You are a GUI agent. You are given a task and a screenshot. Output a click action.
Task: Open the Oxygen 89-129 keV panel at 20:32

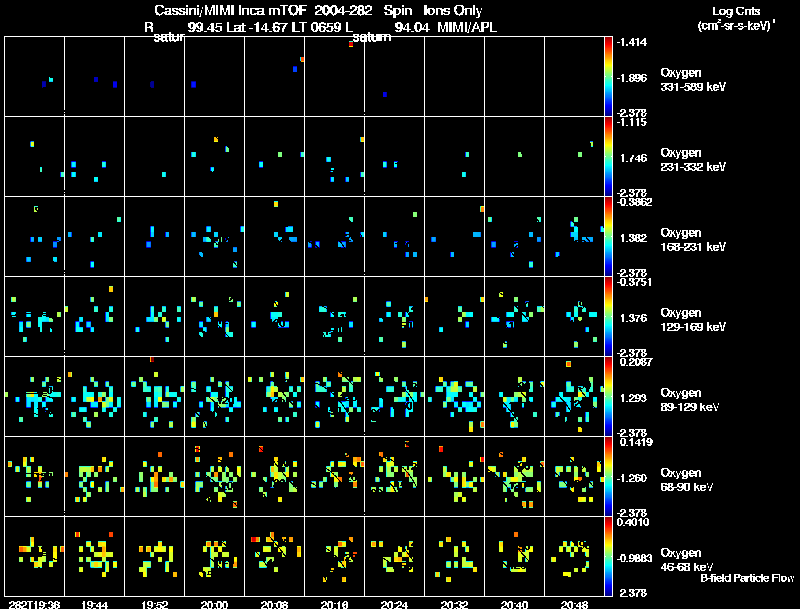pyautogui.click(x=455, y=396)
